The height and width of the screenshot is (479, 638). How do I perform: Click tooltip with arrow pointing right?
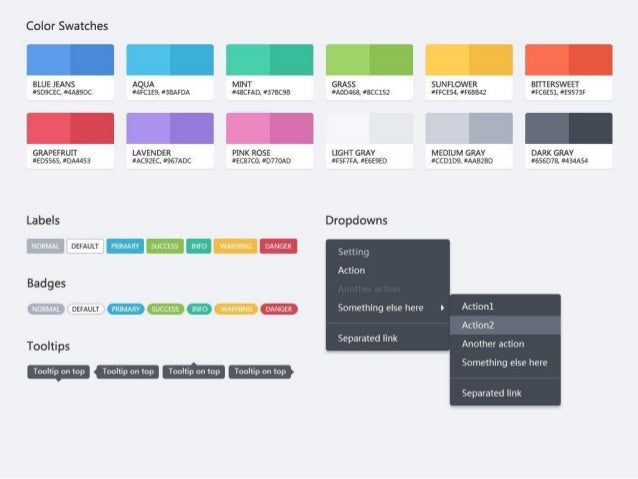click(261, 372)
